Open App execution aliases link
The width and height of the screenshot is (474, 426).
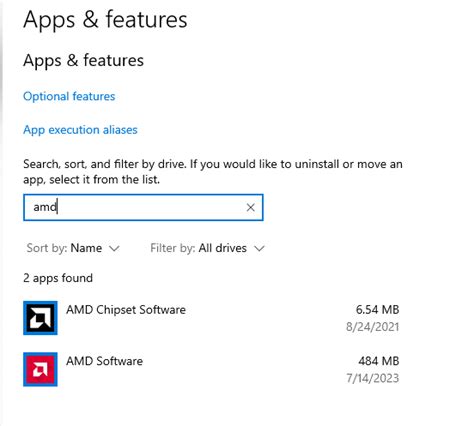[80, 130]
